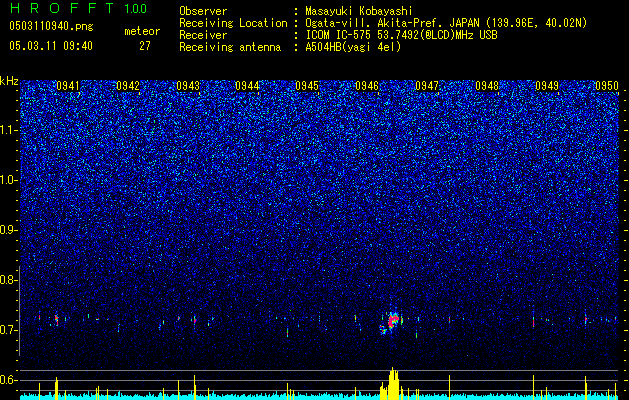
Task: Click the large red meteor echo near 0946
Action: pyautogui.click(x=392, y=321)
